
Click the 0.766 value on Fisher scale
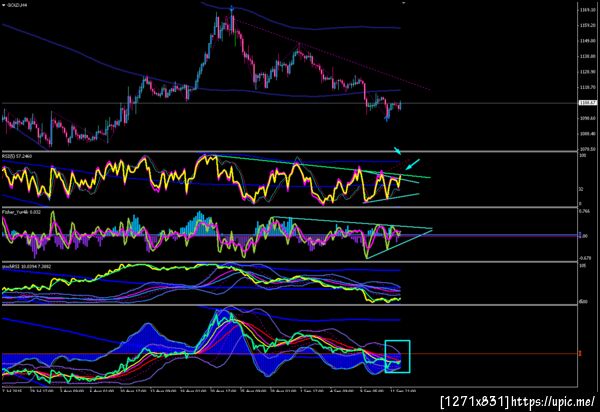click(584, 211)
